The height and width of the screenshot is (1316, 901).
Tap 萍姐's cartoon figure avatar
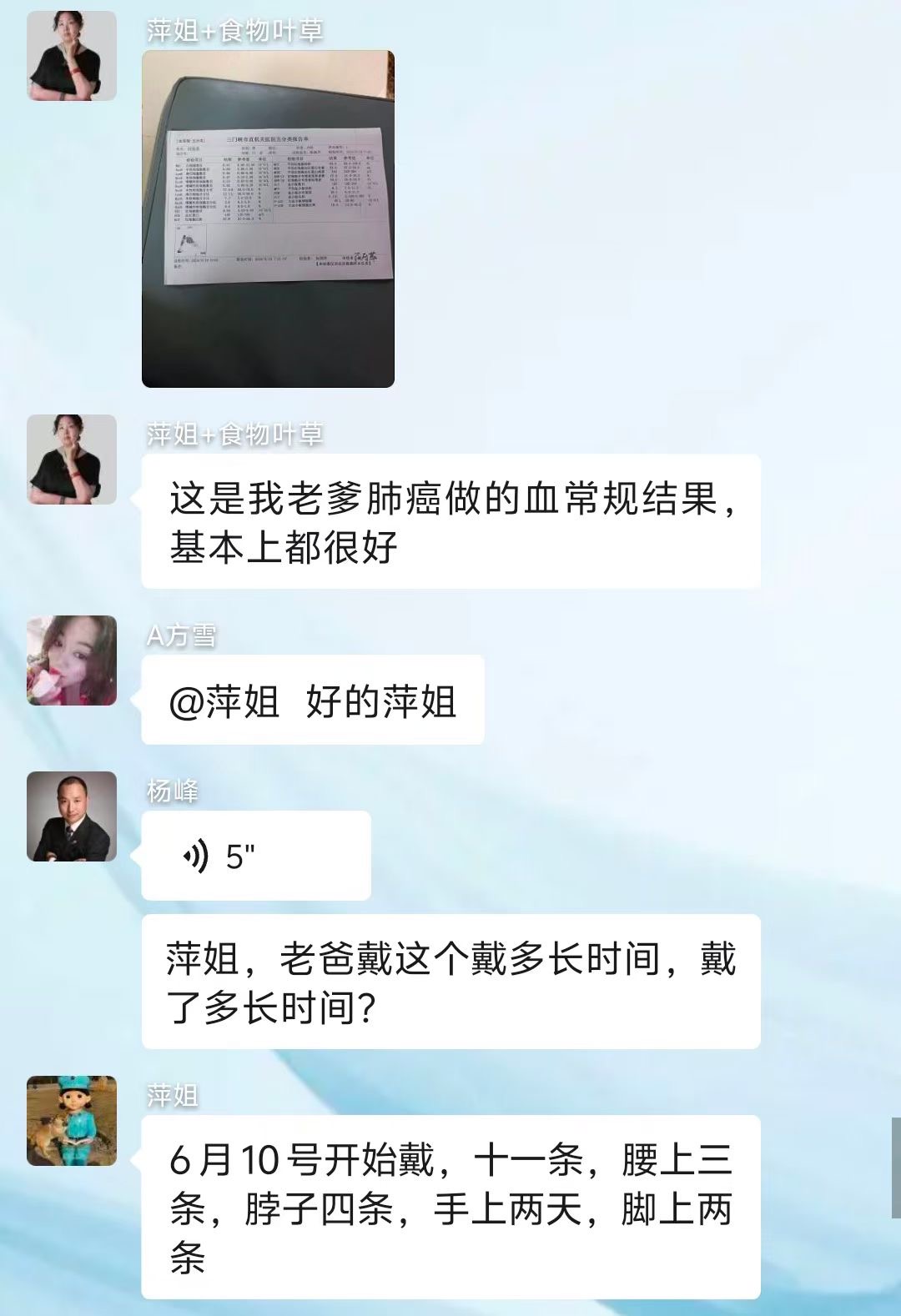pyautogui.click(x=72, y=1121)
